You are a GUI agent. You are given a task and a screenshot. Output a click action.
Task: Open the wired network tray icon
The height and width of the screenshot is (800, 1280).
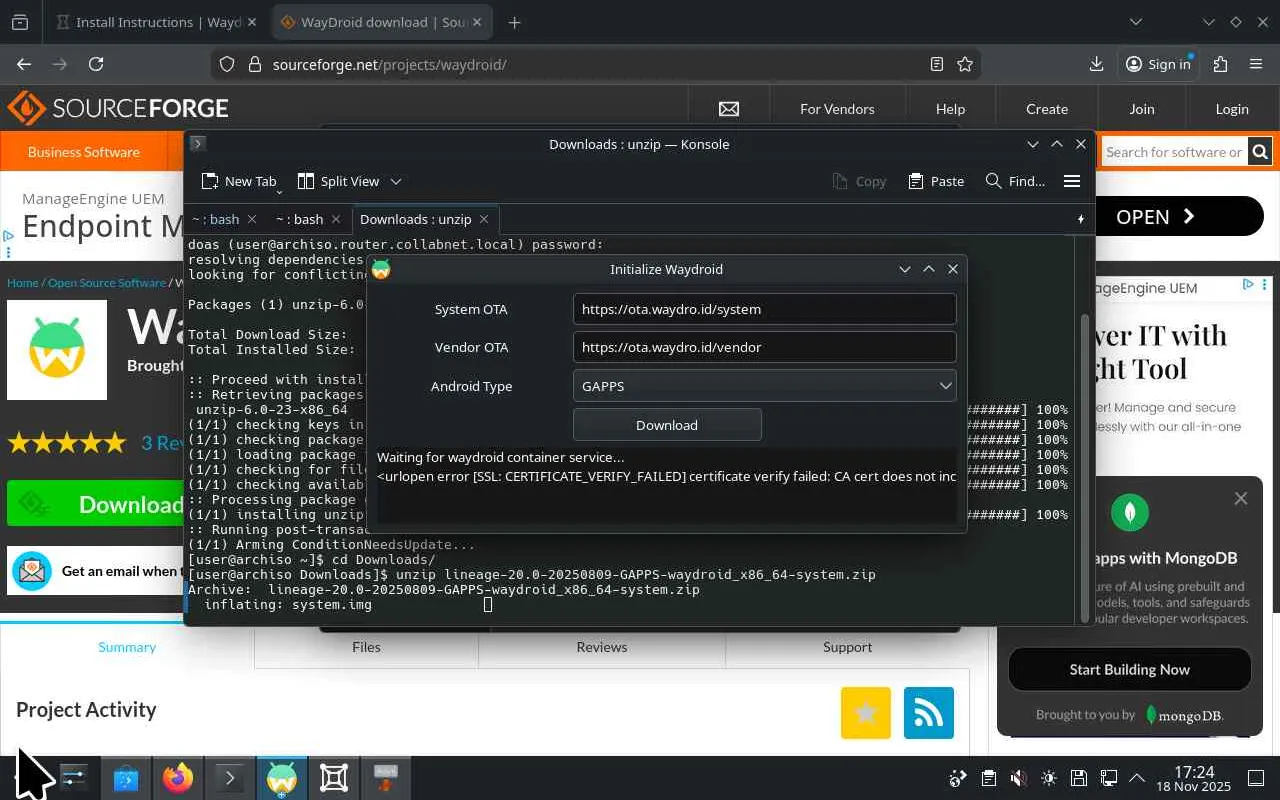point(1108,778)
